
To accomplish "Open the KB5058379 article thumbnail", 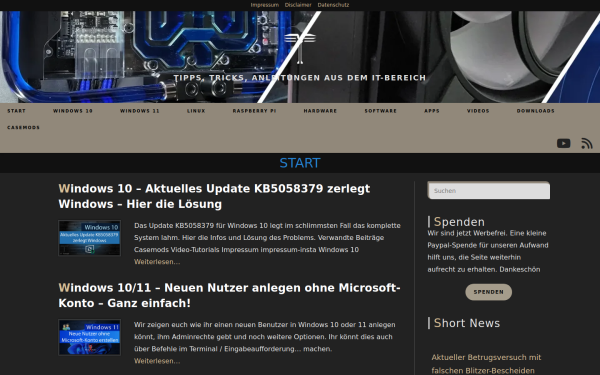I will [x=90, y=238].
